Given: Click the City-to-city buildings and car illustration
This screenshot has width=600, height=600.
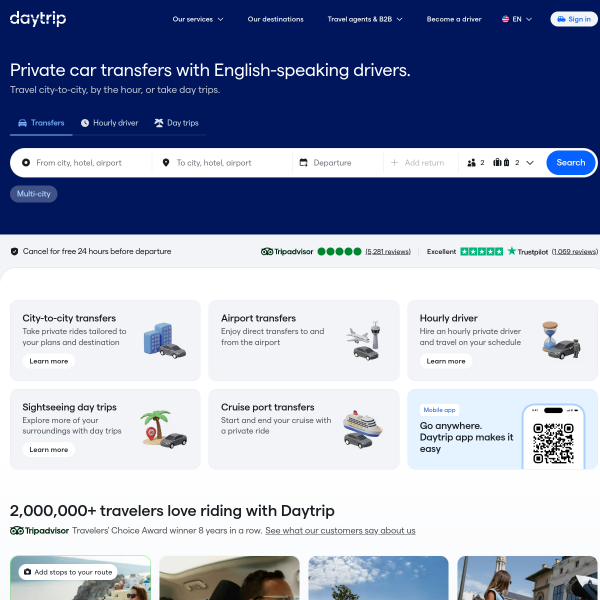Looking at the screenshot, I should pos(165,341).
